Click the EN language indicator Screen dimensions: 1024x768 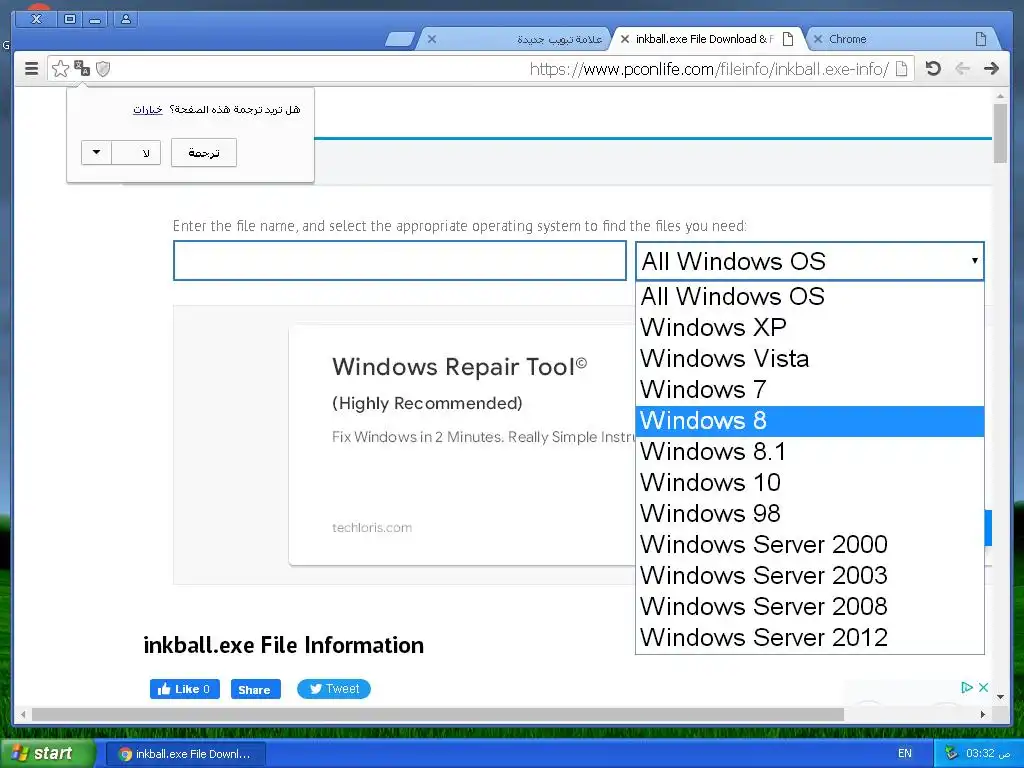[904, 753]
